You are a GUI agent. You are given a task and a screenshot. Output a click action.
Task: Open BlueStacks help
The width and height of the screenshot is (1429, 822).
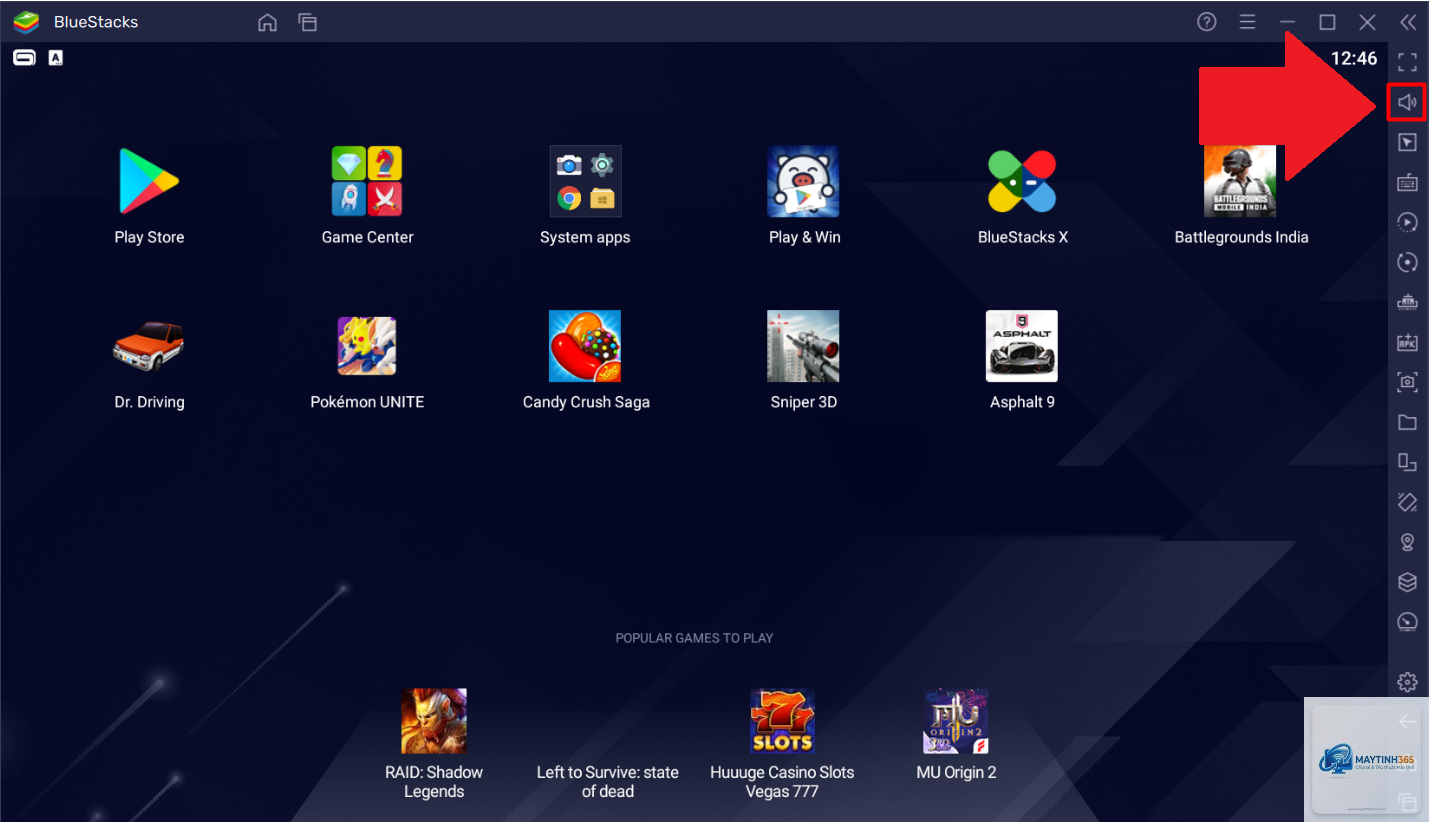pos(1207,22)
